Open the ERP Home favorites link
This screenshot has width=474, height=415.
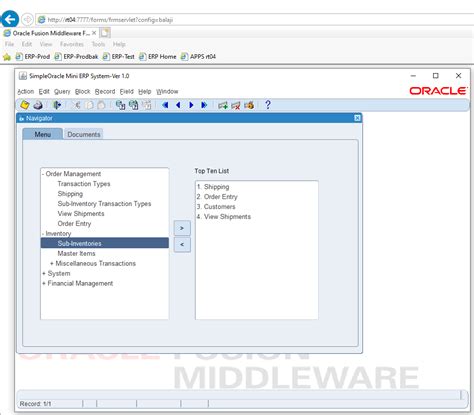(158, 57)
